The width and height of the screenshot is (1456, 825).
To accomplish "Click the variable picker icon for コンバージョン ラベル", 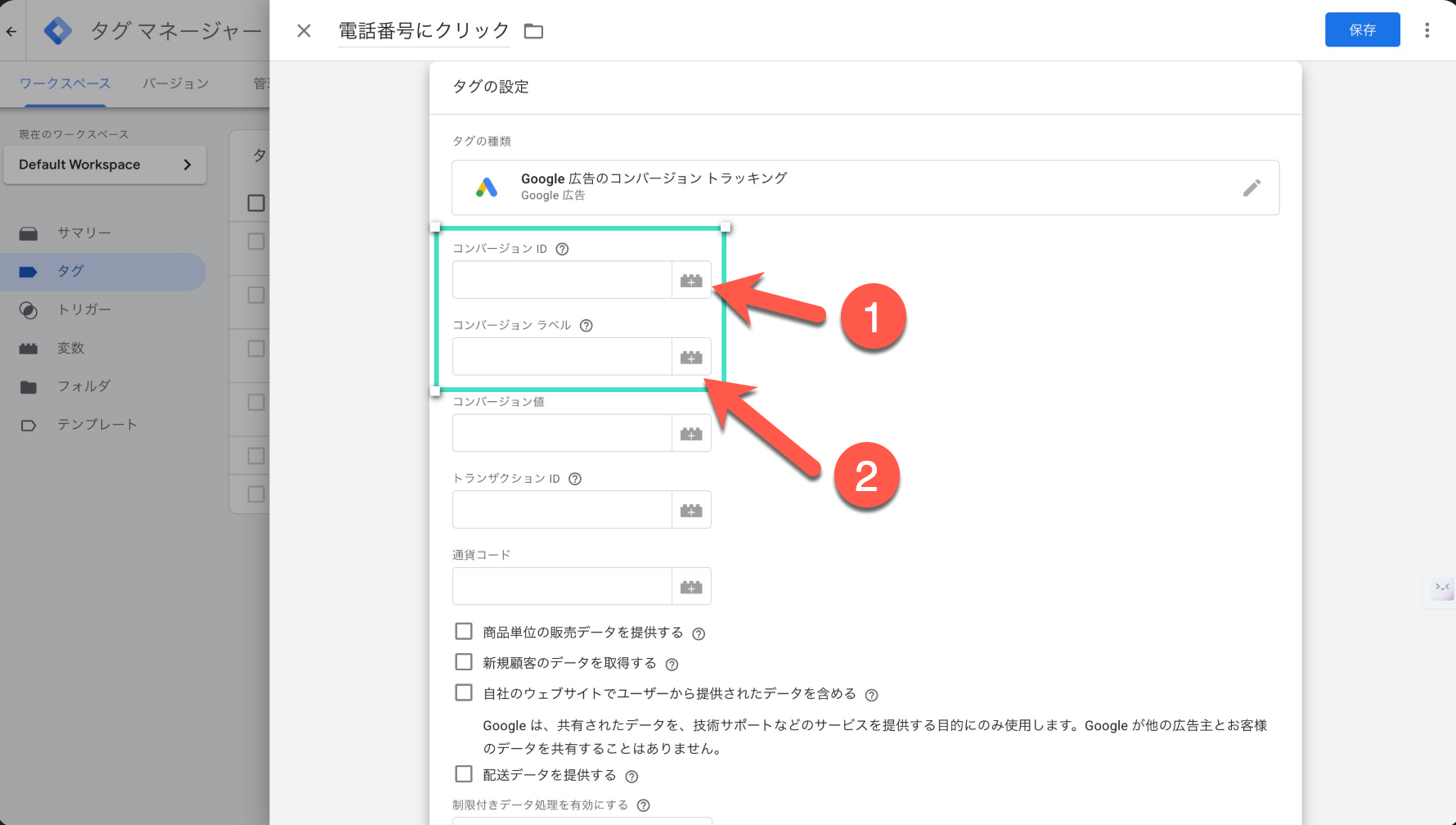I will (691, 358).
